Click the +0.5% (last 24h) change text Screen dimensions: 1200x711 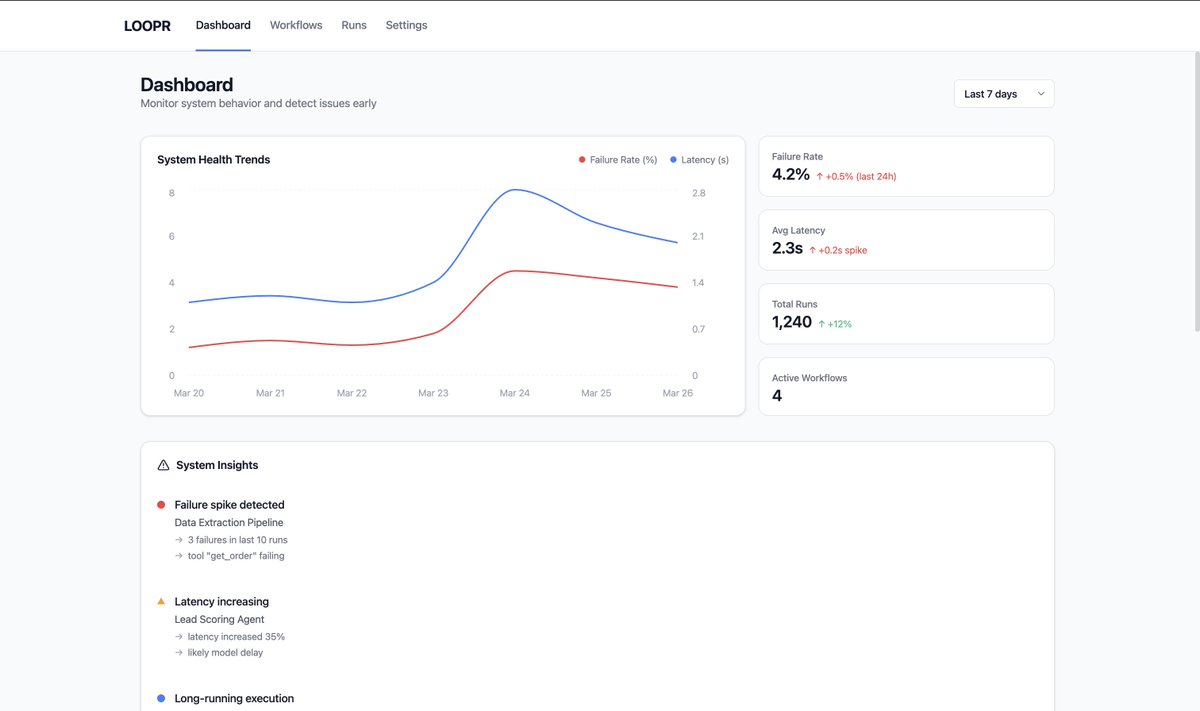pyautogui.click(x=860, y=176)
